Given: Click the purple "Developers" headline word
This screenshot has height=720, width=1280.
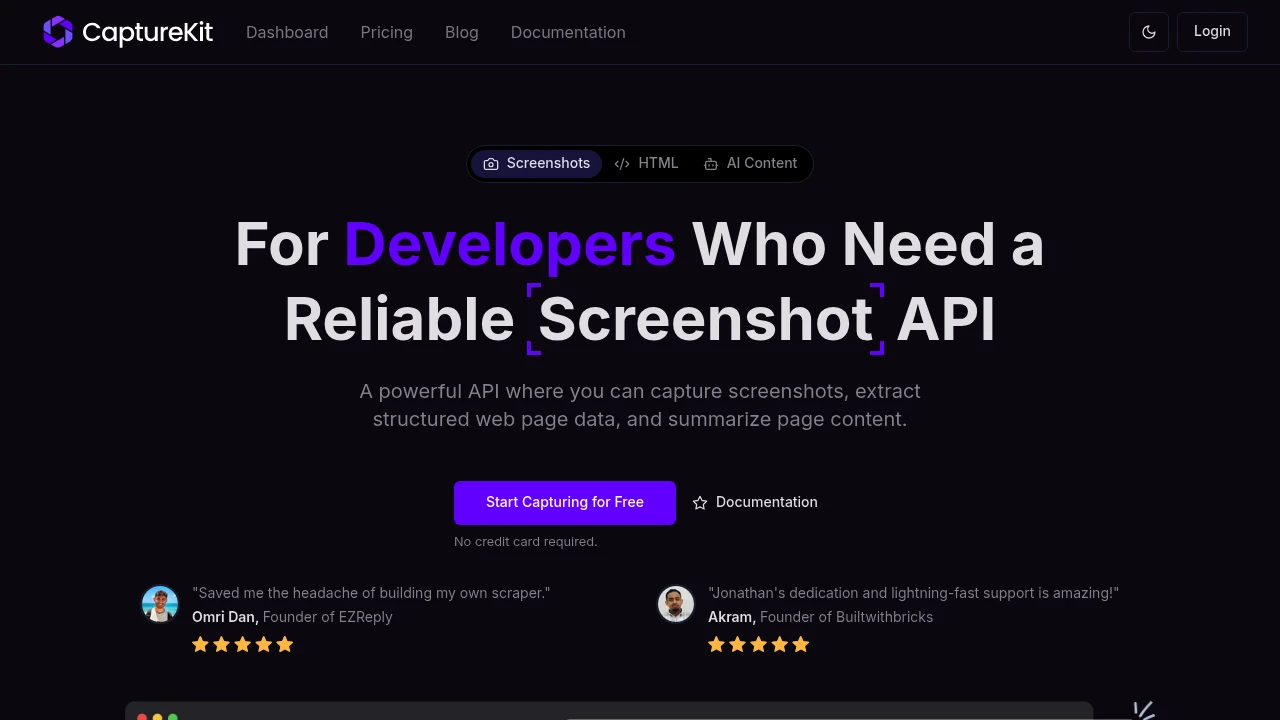Looking at the screenshot, I should [510, 244].
